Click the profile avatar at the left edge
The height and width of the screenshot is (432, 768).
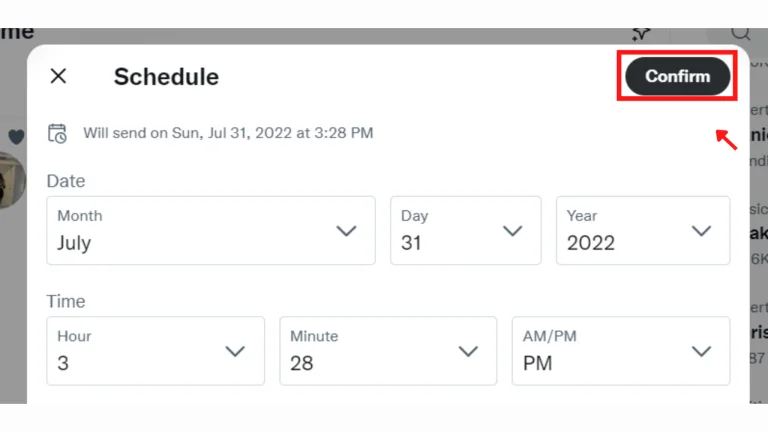(12, 180)
